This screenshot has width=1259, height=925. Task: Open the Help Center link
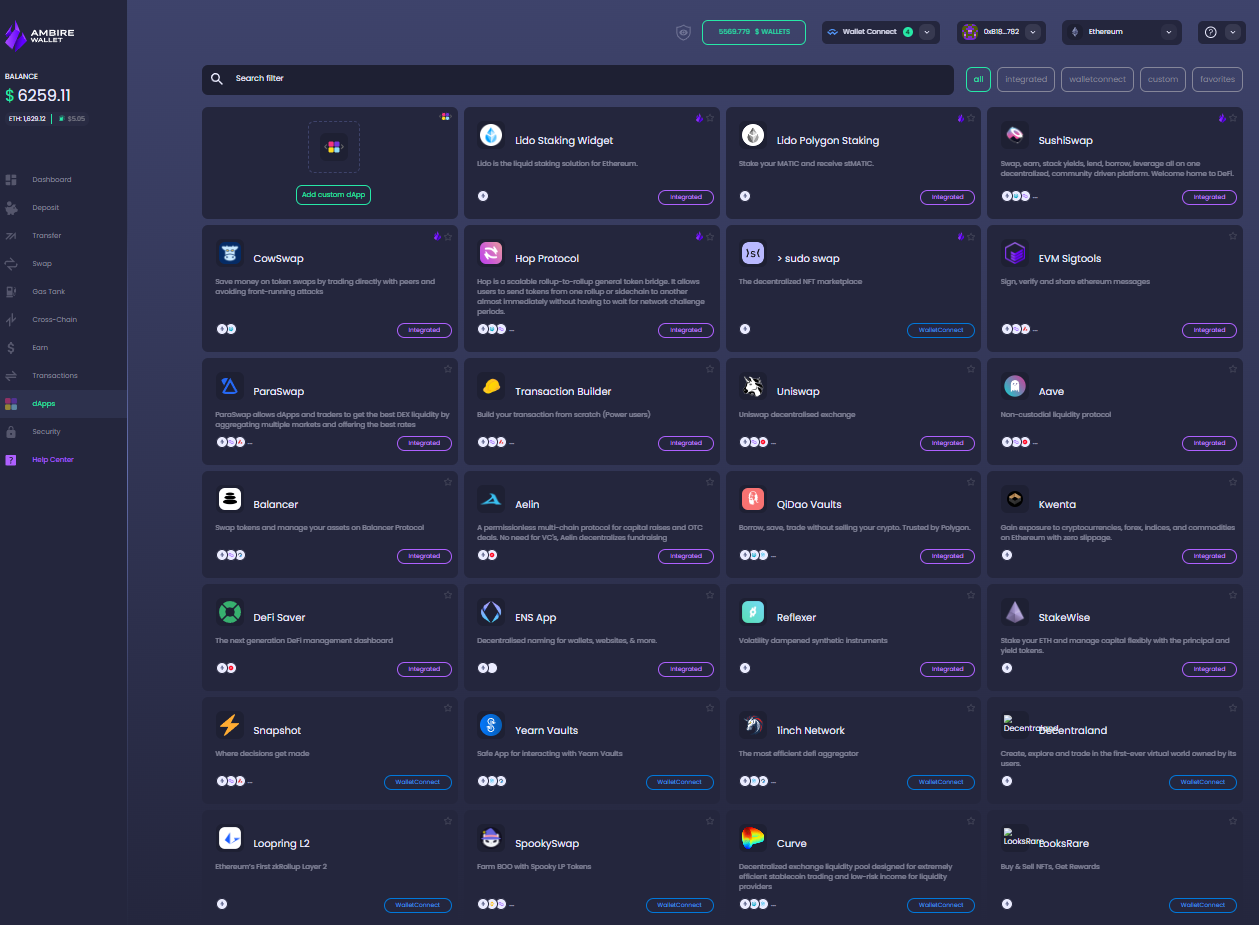tap(52, 460)
